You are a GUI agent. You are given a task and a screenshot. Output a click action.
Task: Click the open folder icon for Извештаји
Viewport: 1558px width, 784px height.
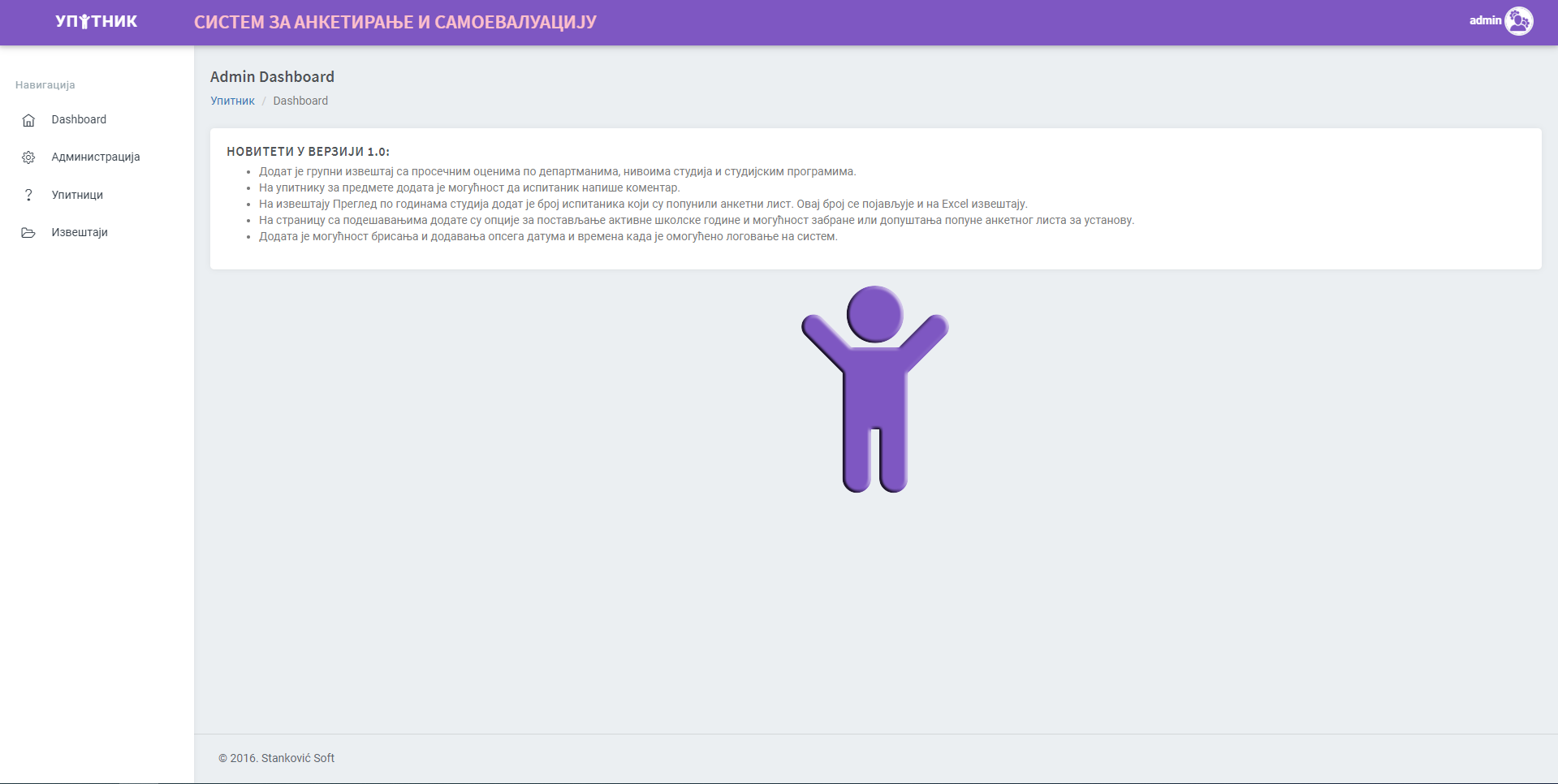(x=28, y=233)
